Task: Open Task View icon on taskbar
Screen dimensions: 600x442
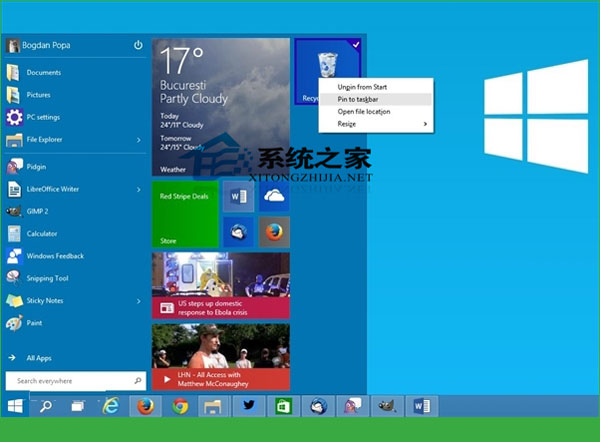Action: (78, 406)
